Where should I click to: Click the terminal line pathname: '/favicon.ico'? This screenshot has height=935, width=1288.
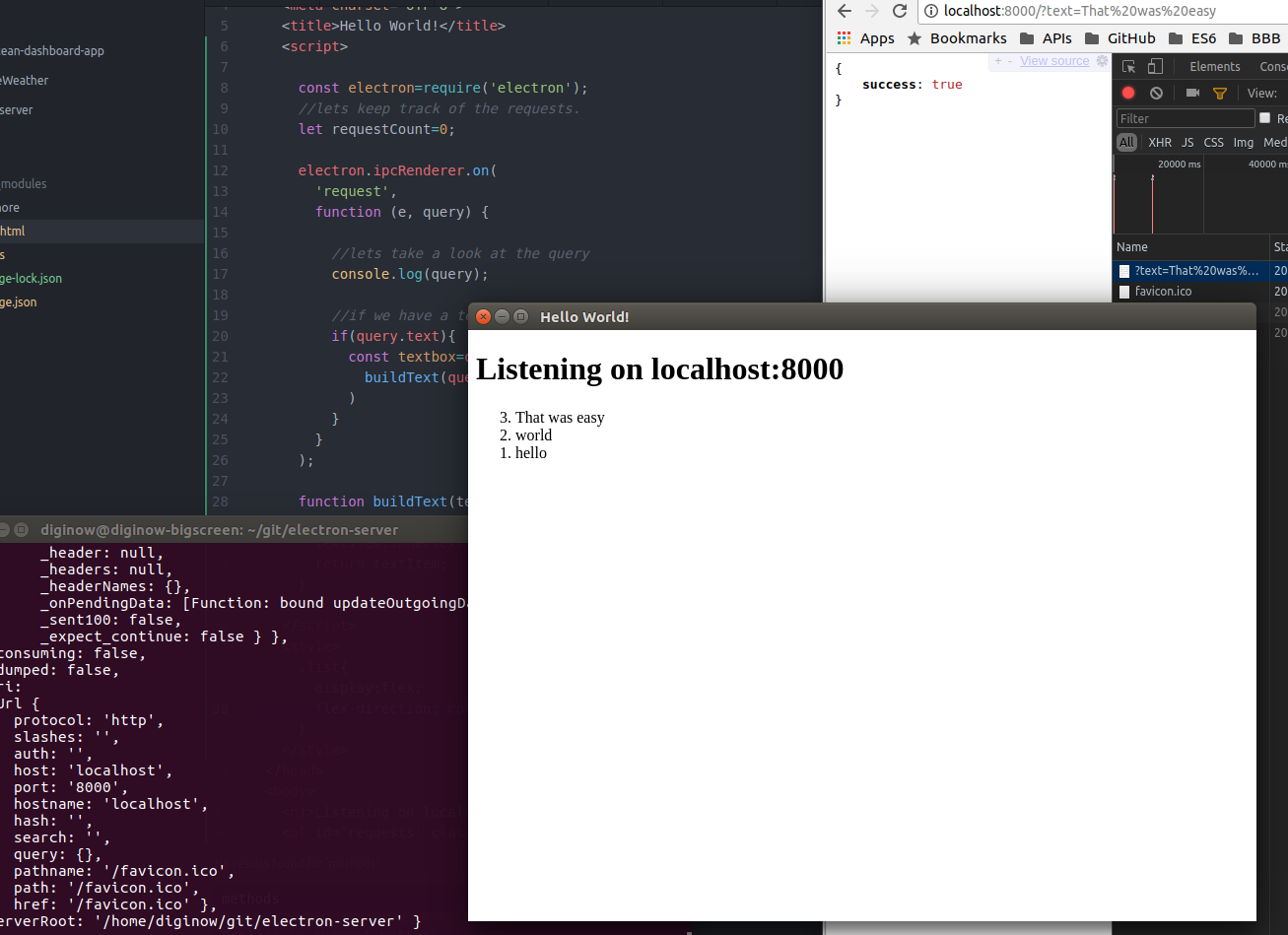124,871
